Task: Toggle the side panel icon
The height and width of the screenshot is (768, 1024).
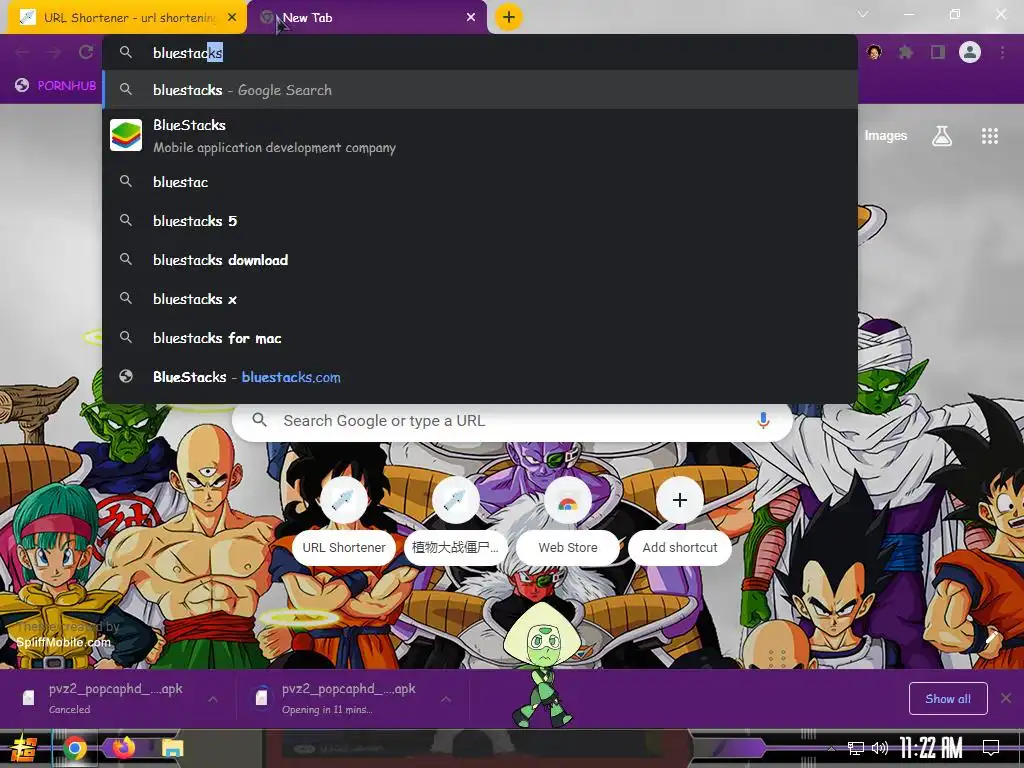Action: pyautogui.click(x=938, y=52)
